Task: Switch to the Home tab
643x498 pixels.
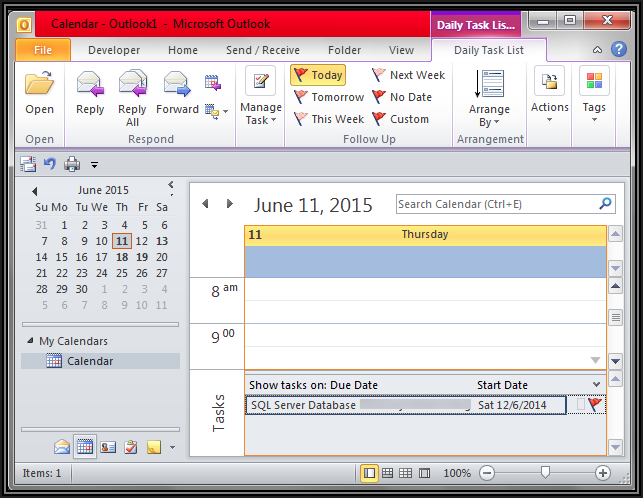Action: (x=183, y=50)
